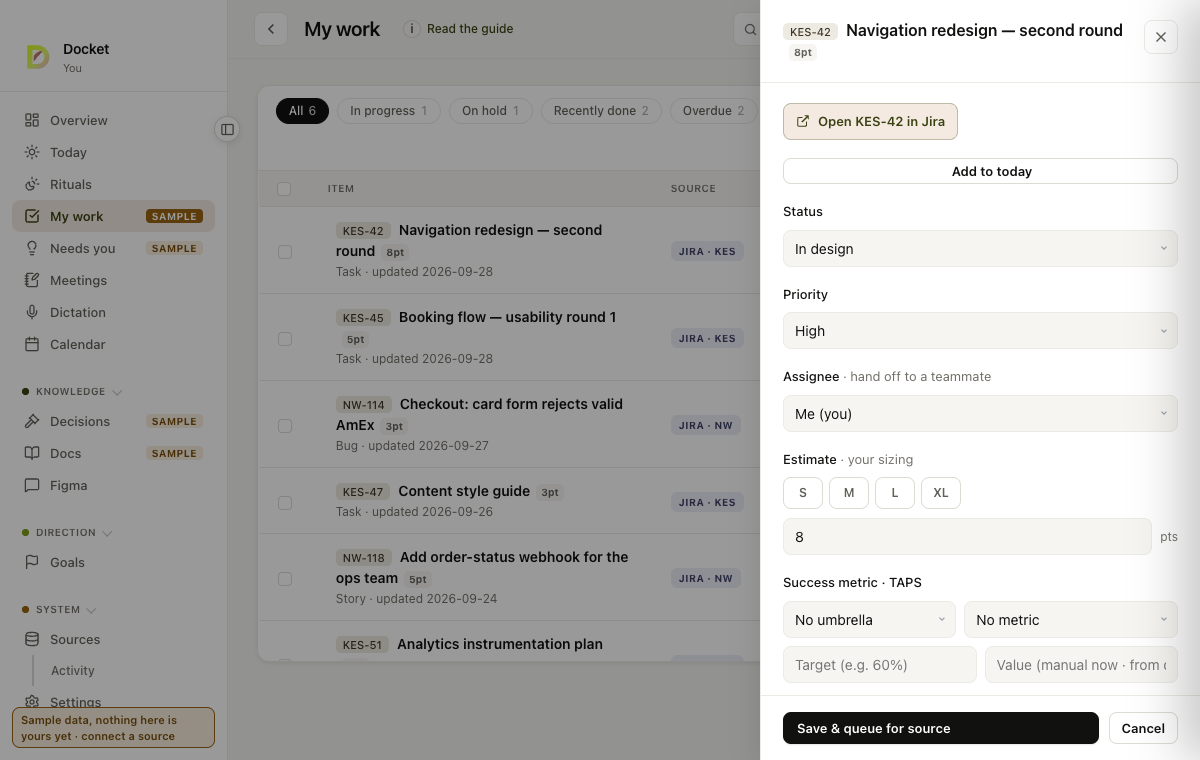The height and width of the screenshot is (760, 1200).
Task: Choose estimate size S
Action: (803, 492)
